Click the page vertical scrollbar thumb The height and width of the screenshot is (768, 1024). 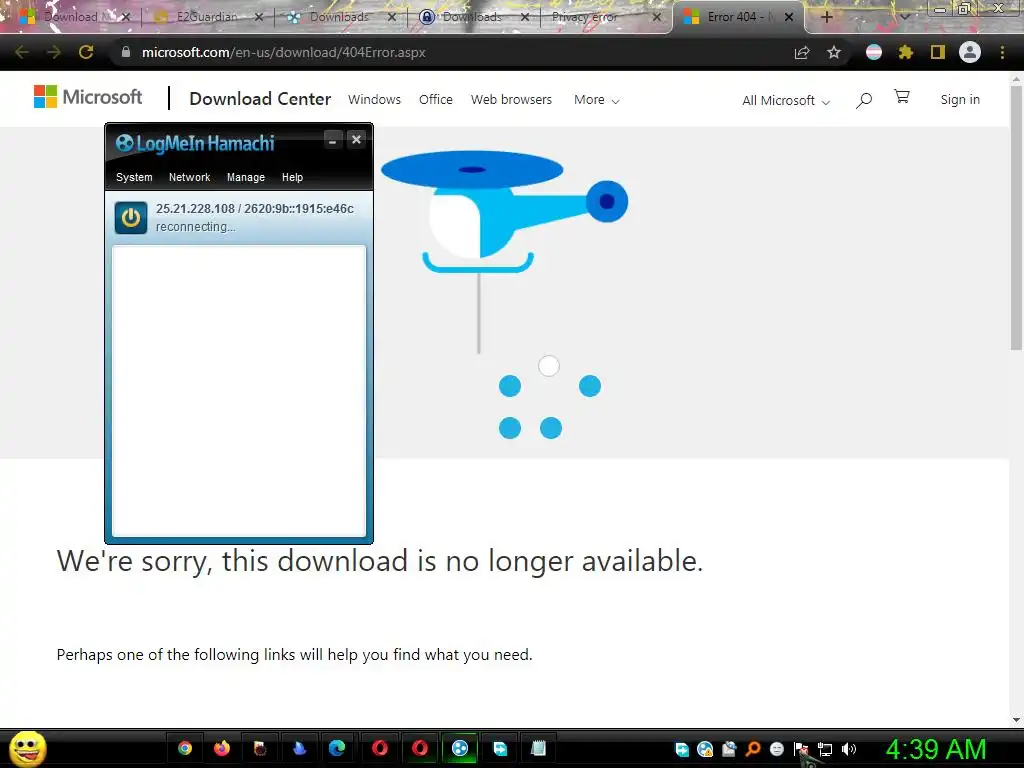(1016, 218)
